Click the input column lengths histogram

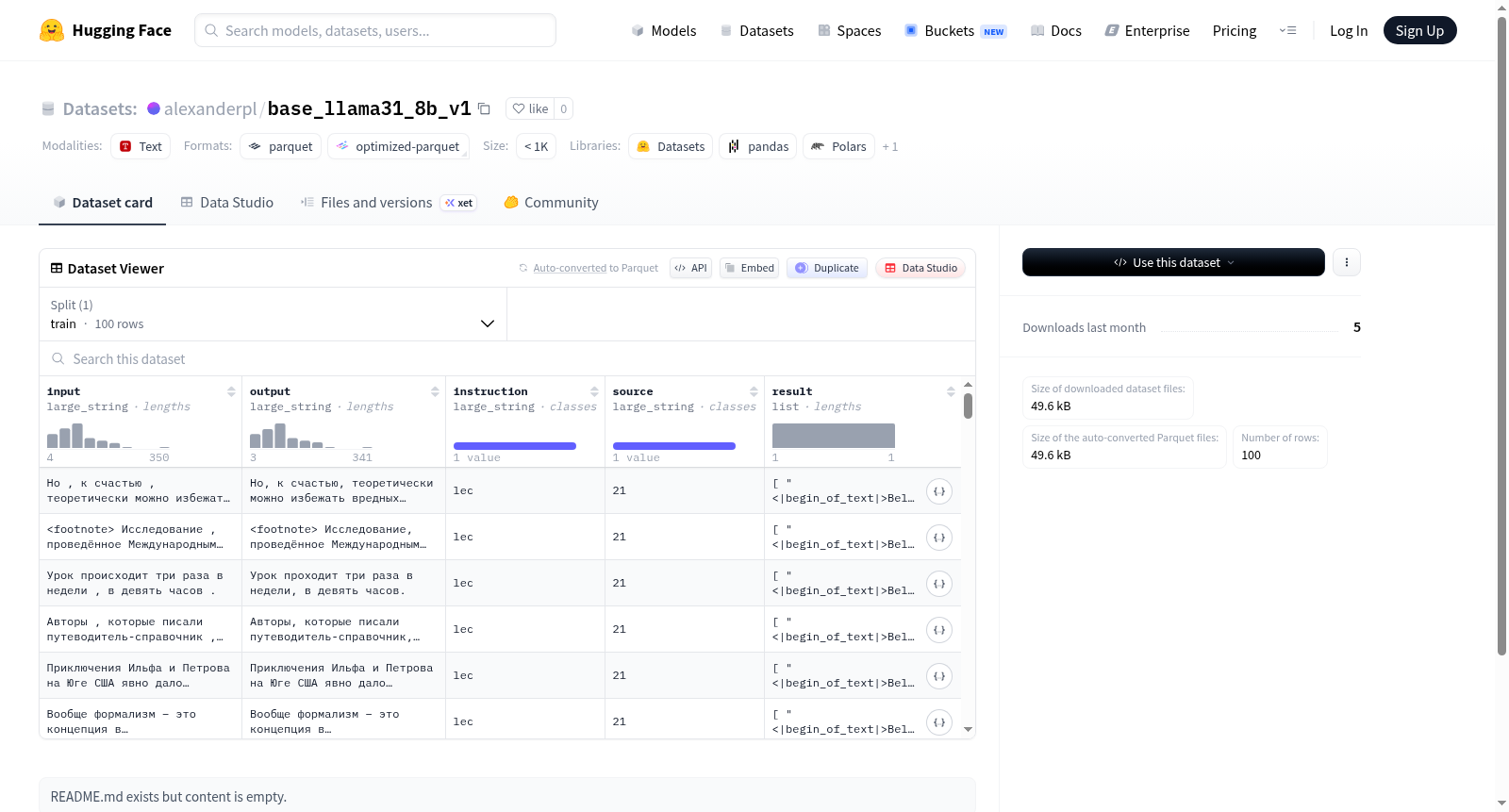tap(108, 436)
